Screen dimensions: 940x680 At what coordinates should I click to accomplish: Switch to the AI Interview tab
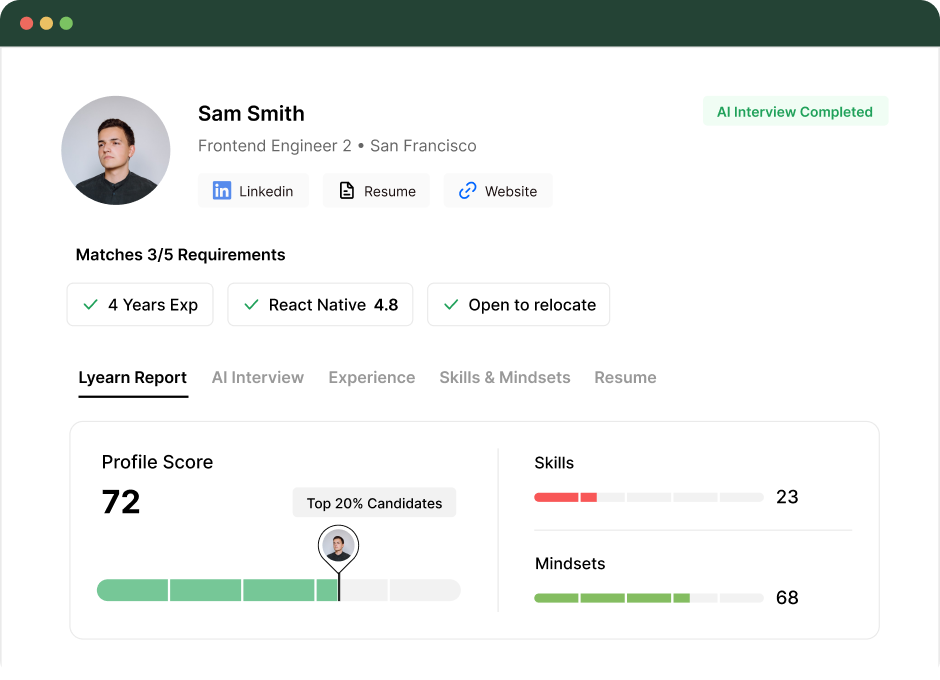click(x=258, y=378)
